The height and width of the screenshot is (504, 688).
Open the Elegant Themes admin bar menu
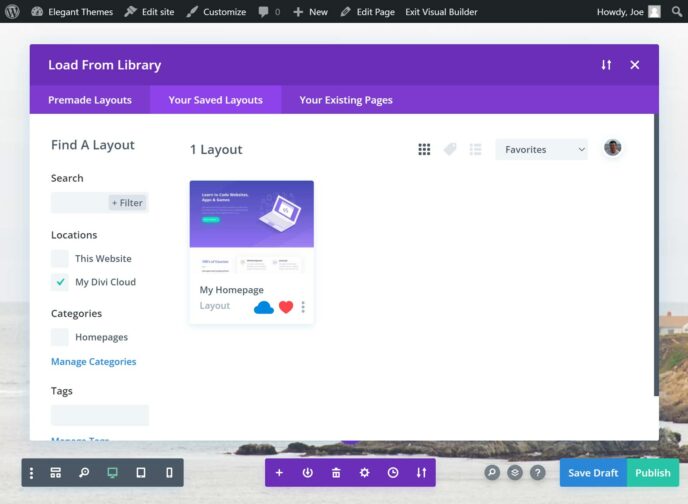[72, 12]
